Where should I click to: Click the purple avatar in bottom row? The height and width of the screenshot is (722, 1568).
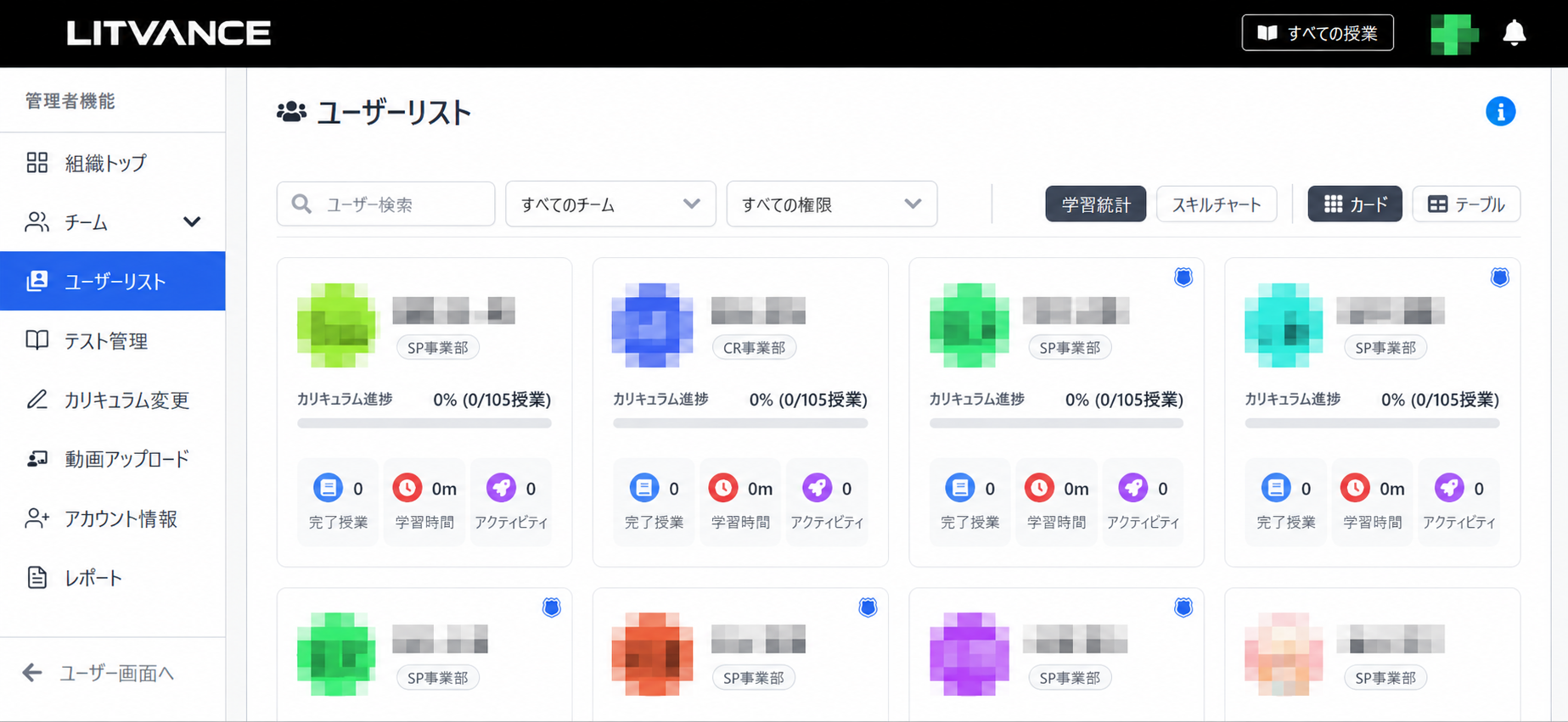[x=969, y=654]
